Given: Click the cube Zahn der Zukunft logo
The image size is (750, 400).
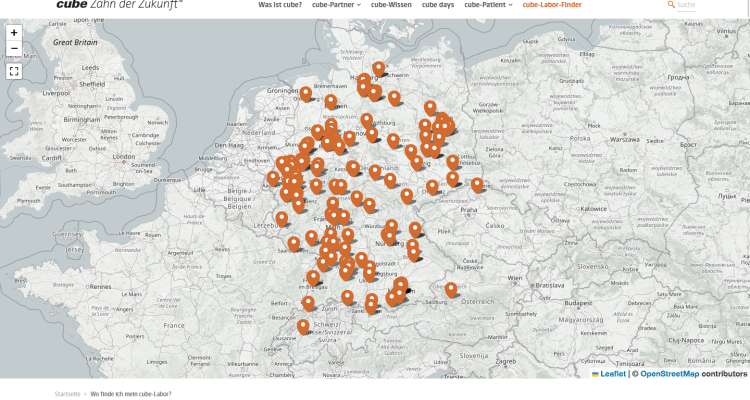Looking at the screenshot, I should (119, 4).
